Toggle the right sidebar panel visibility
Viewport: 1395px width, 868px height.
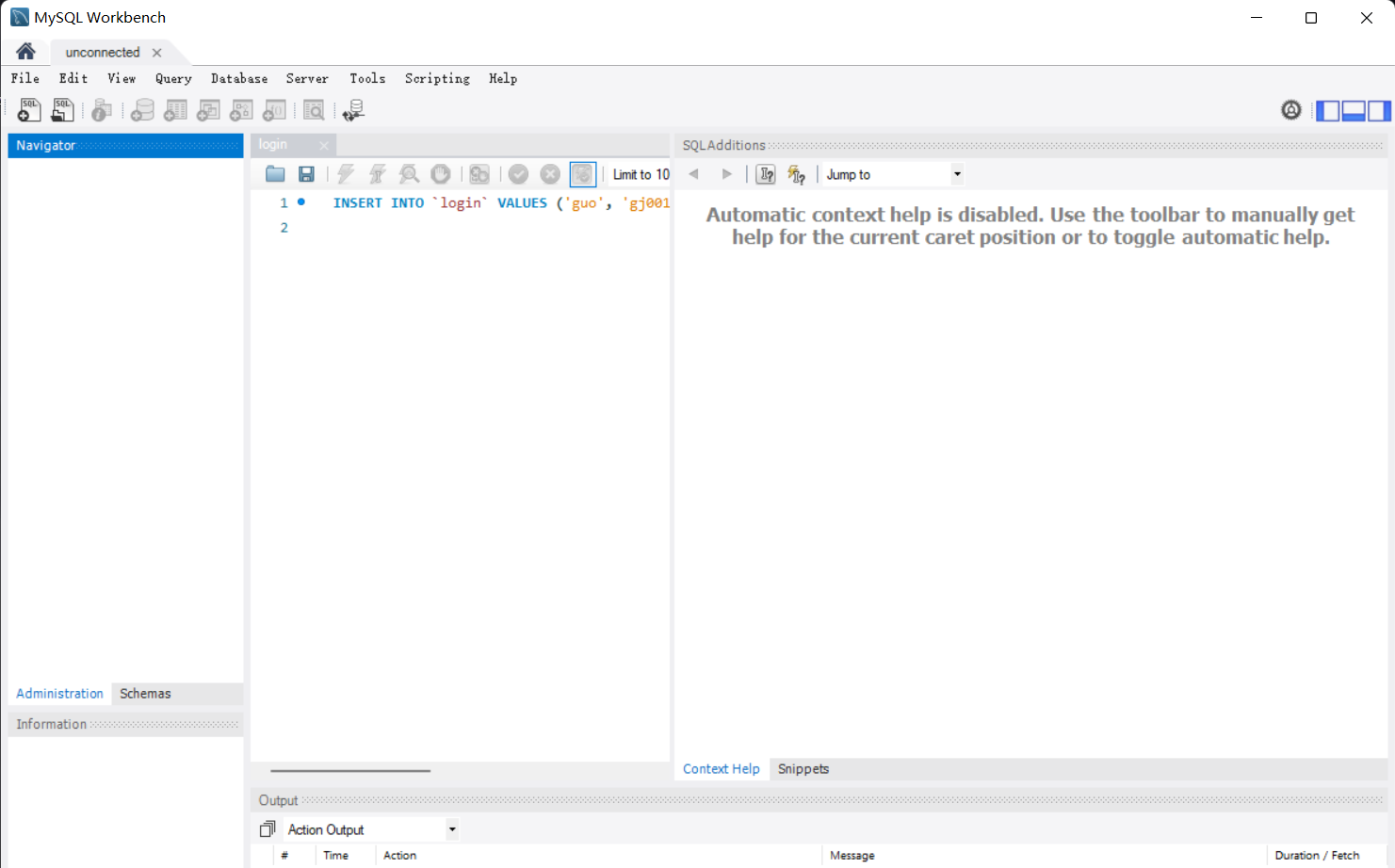click(x=1379, y=111)
